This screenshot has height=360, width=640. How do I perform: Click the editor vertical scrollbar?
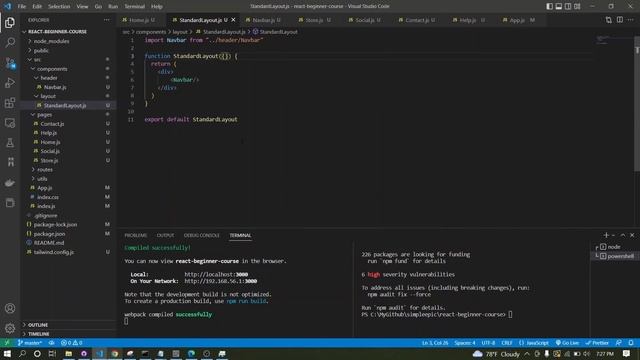(x=637, y=104)
